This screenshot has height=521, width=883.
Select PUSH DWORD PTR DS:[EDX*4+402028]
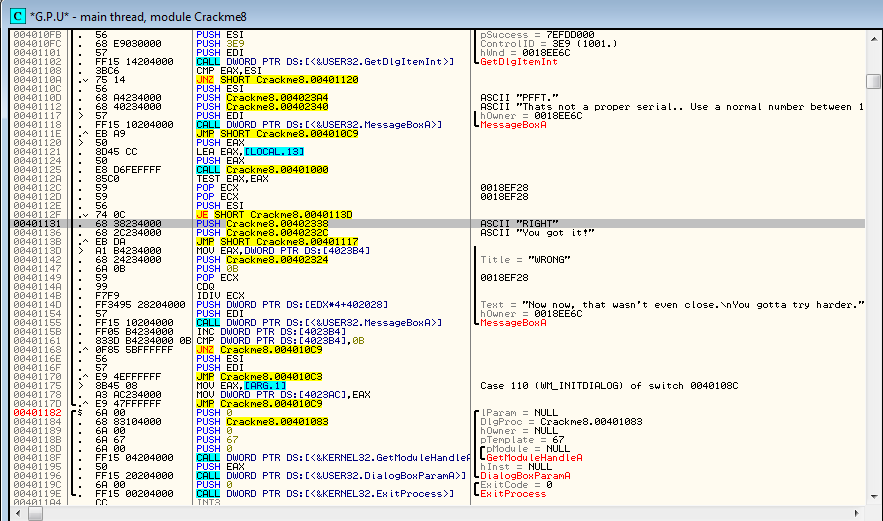(292, 305)
